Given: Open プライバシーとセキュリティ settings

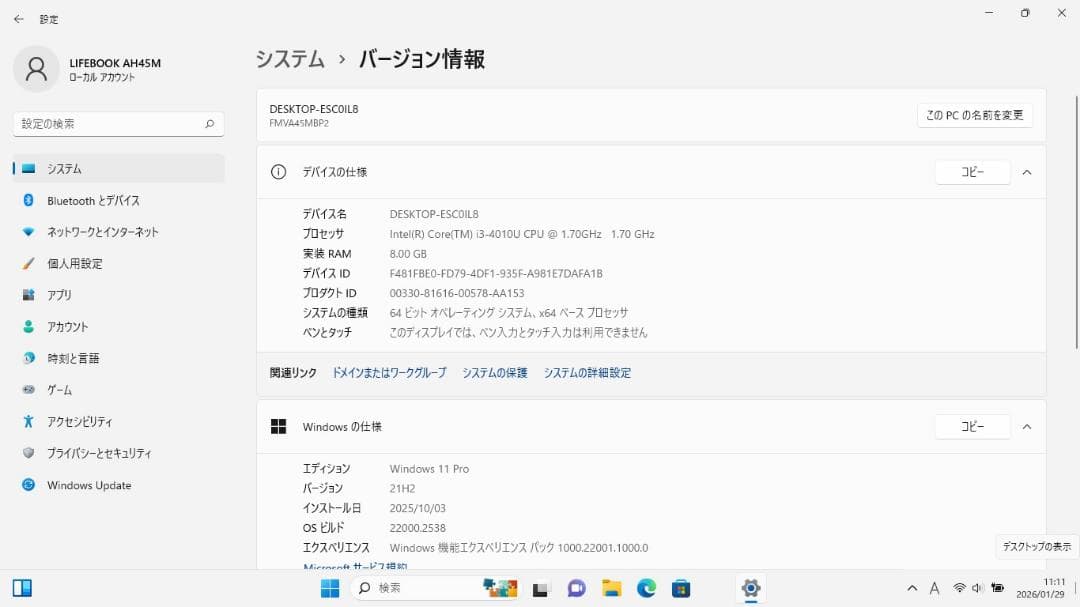Looking at the screenshot, I should pyautogui.click(x=105, y=453).
